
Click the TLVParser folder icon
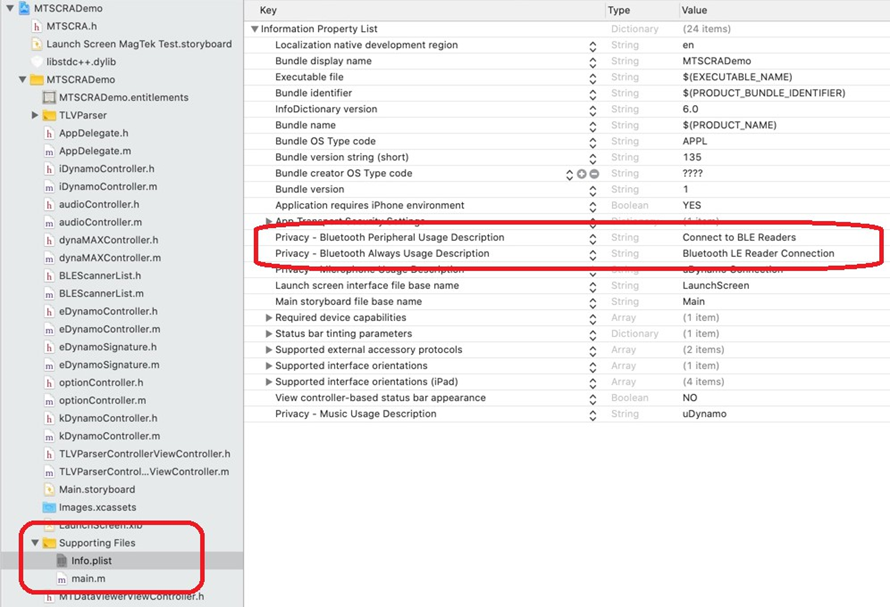49,115
